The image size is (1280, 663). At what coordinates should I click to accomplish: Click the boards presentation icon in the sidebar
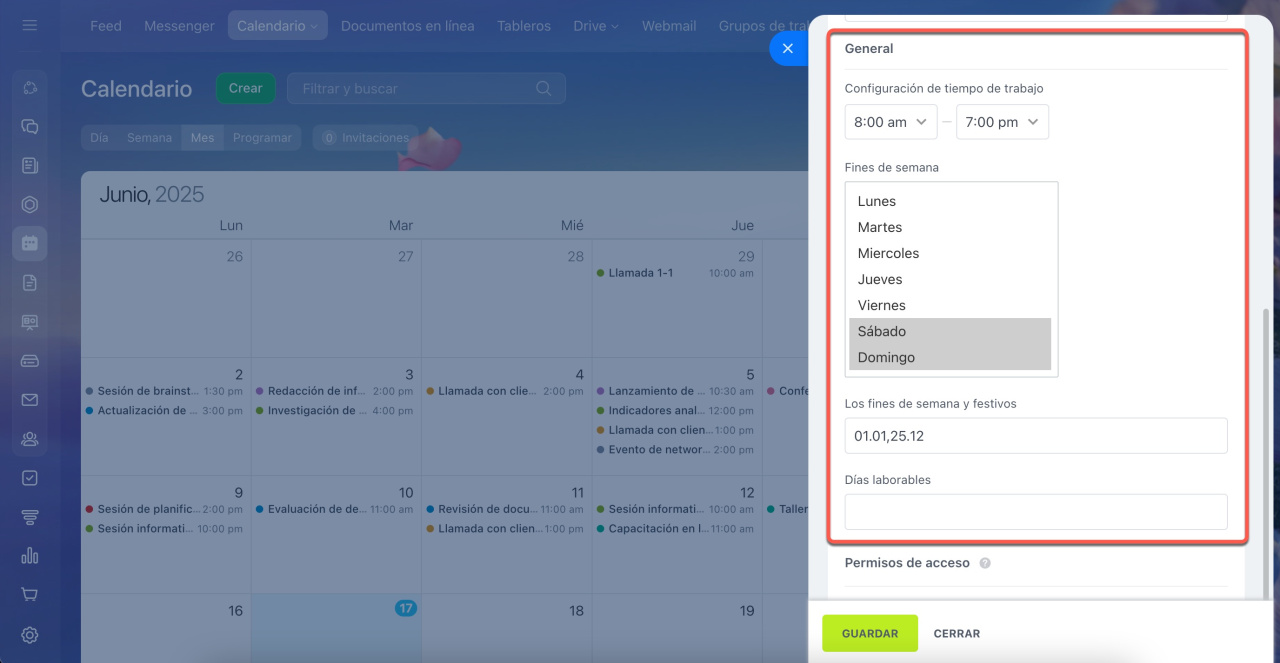pyautogui.click(x=30, y=322)
